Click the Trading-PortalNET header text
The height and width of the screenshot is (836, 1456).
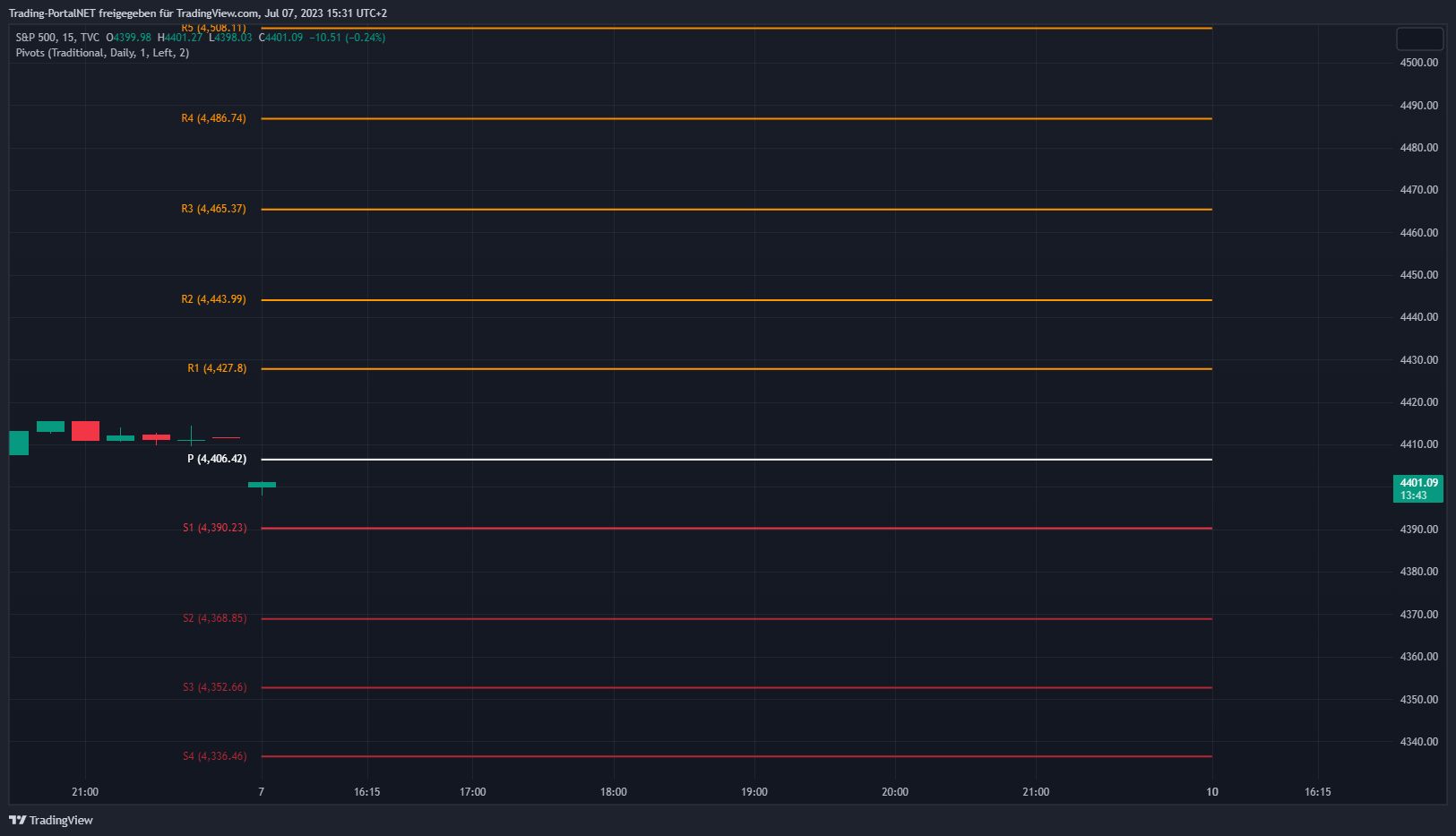pyautogui.click(x=197, y=13)
